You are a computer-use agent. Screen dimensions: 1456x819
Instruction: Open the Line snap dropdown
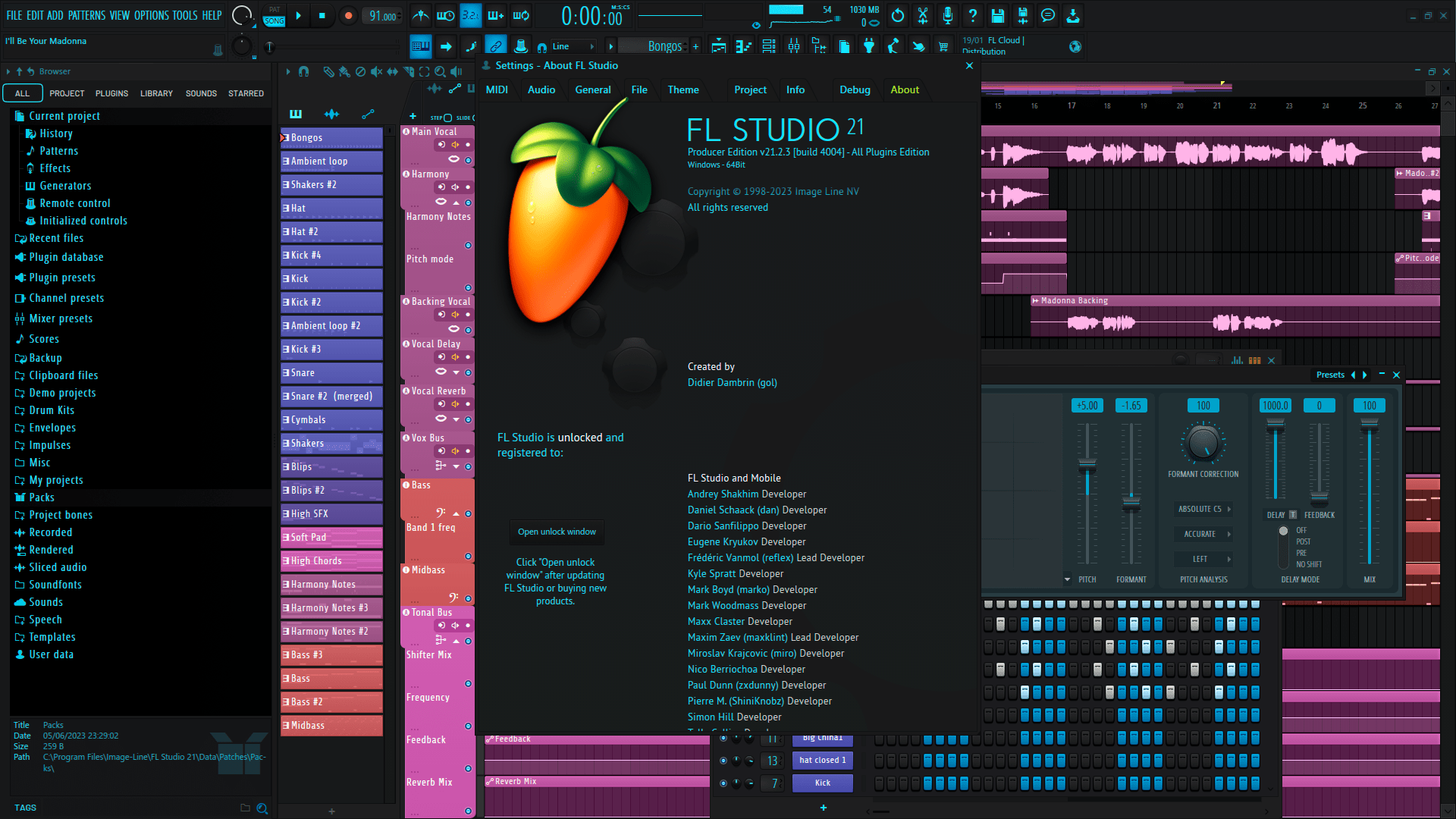tap(574, 47)
